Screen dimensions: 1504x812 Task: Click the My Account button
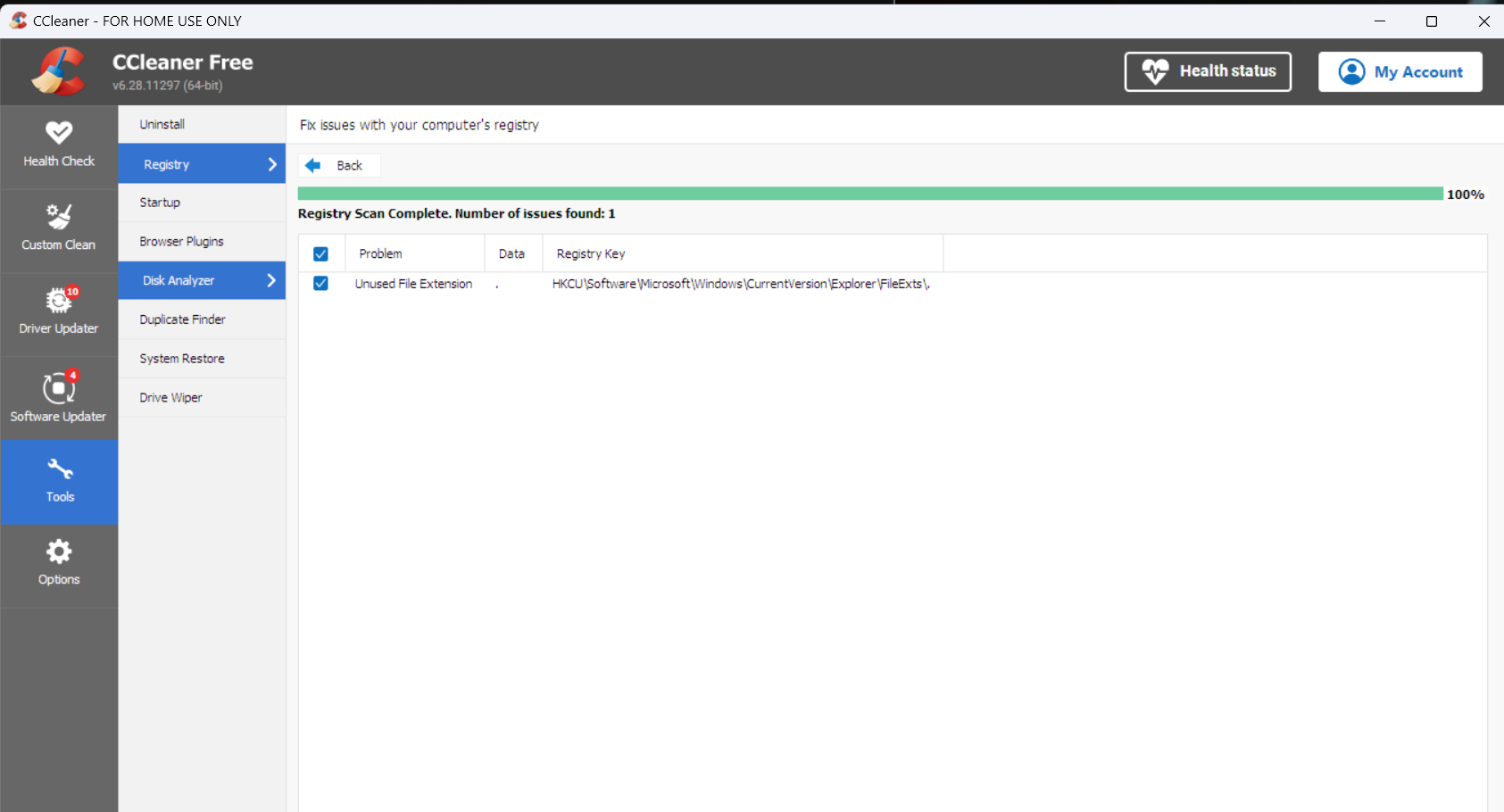1400,71
